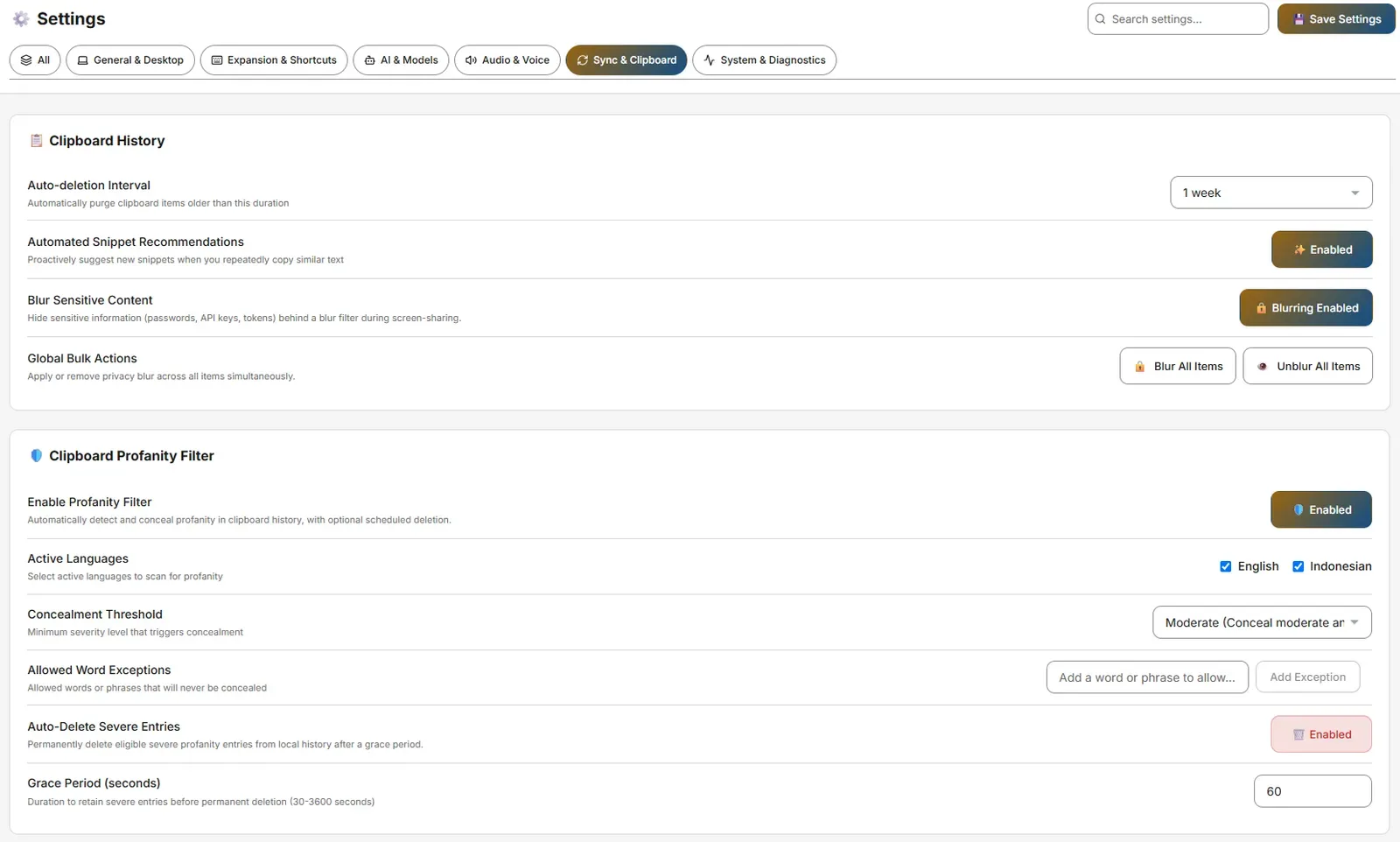This screenshot has height=842, width=1400.
Task: Toggle Automated Snippet Recommendations Enabled button
Action: tap(1322, 250)
